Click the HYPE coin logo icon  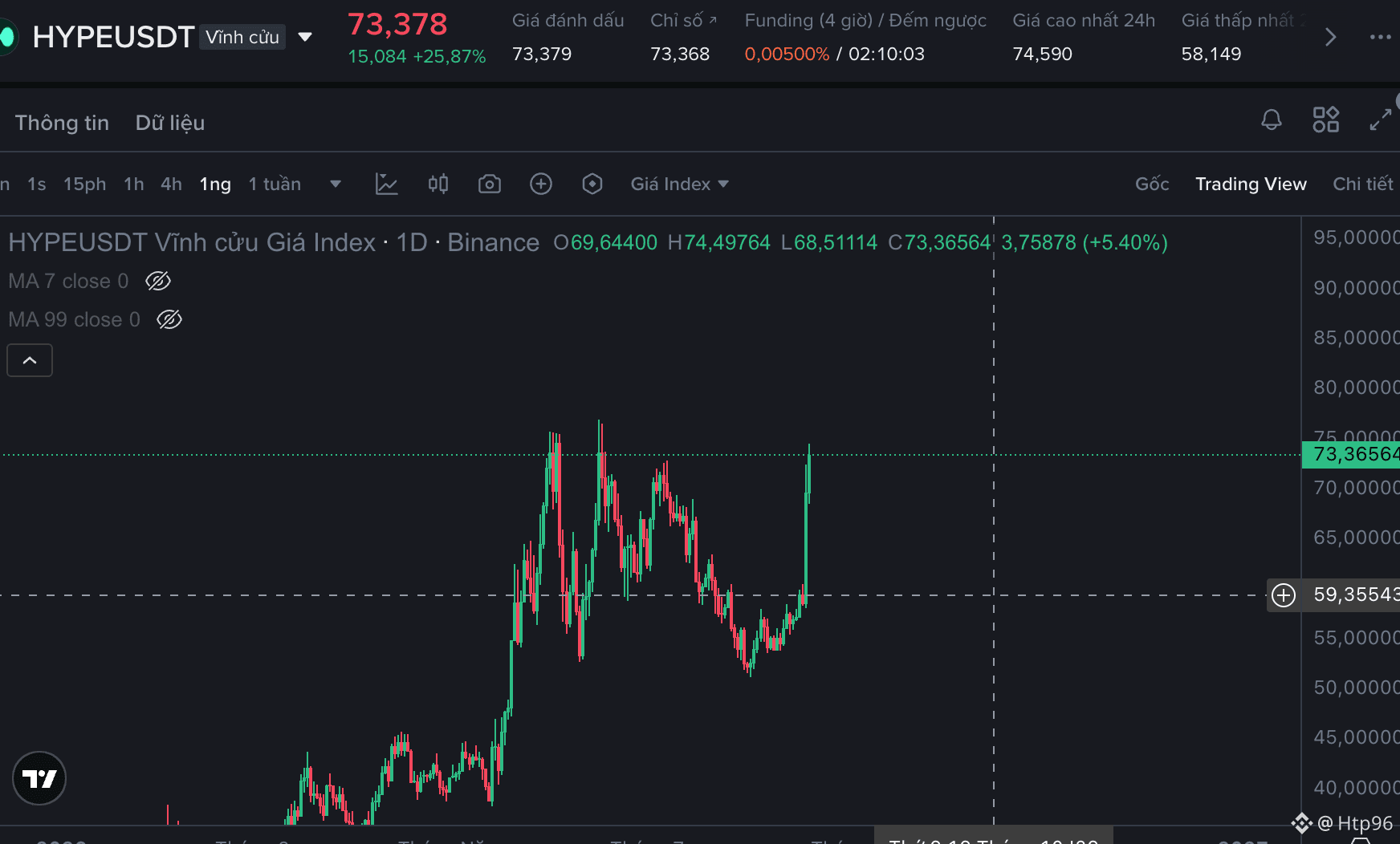[x=8, y=37]
